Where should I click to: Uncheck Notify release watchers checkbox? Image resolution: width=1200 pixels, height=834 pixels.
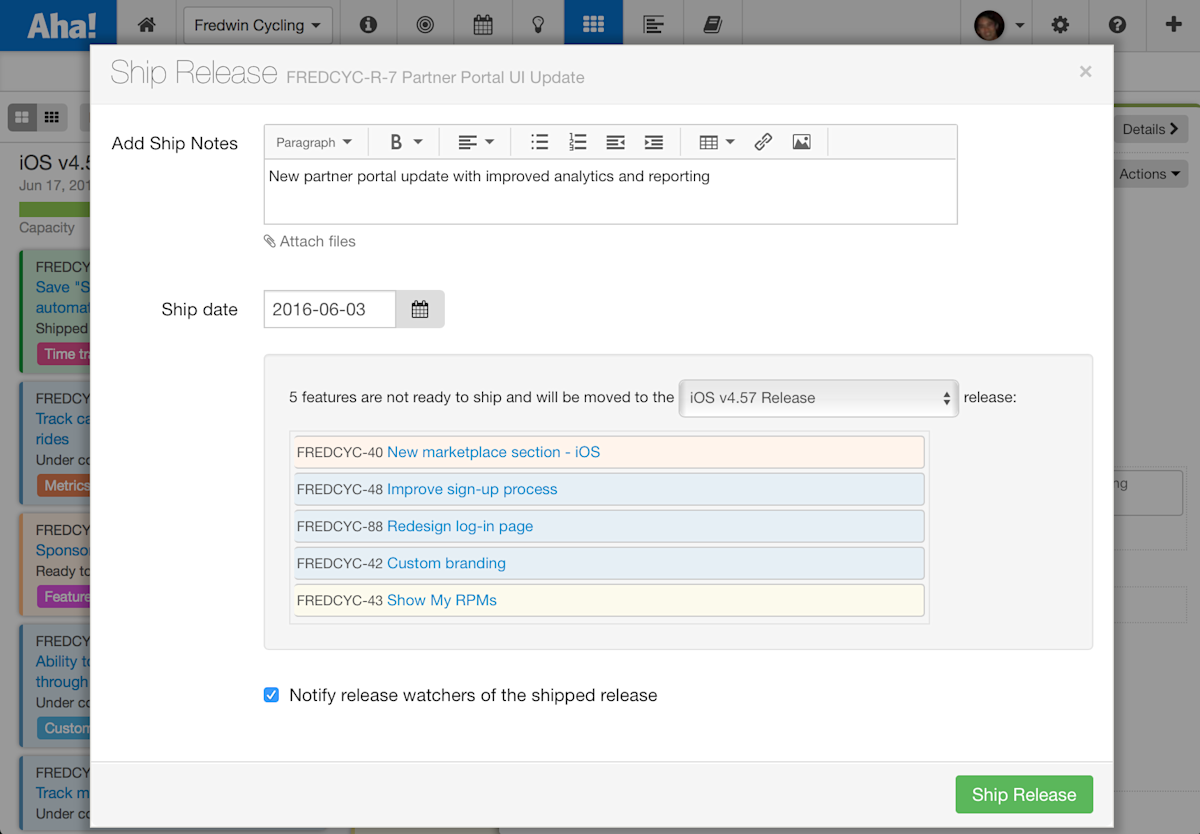(271, 695)
